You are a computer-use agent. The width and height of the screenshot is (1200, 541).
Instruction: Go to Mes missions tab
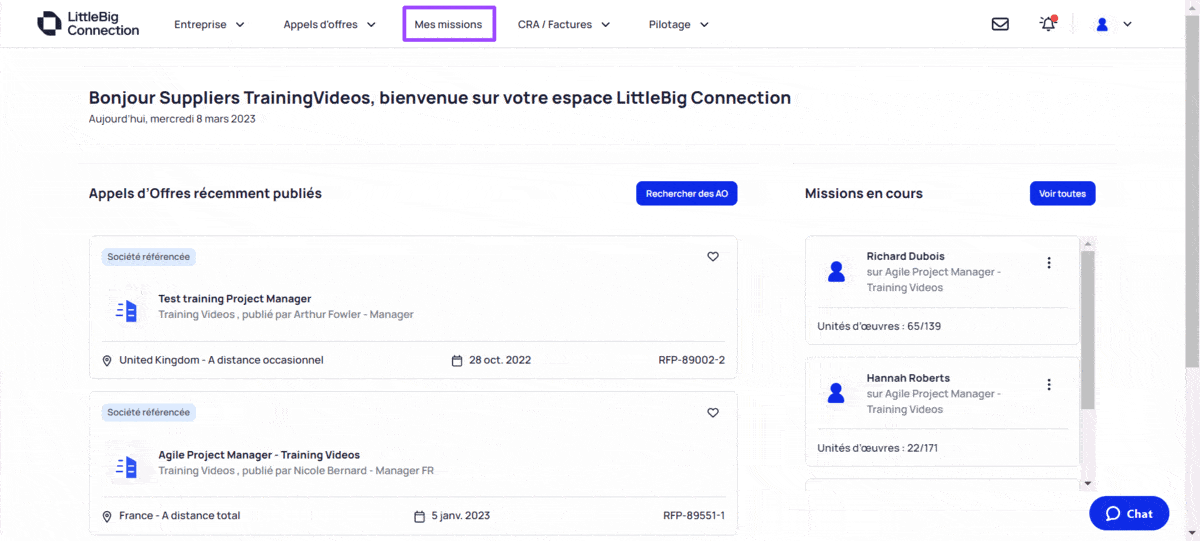(448, 24)
